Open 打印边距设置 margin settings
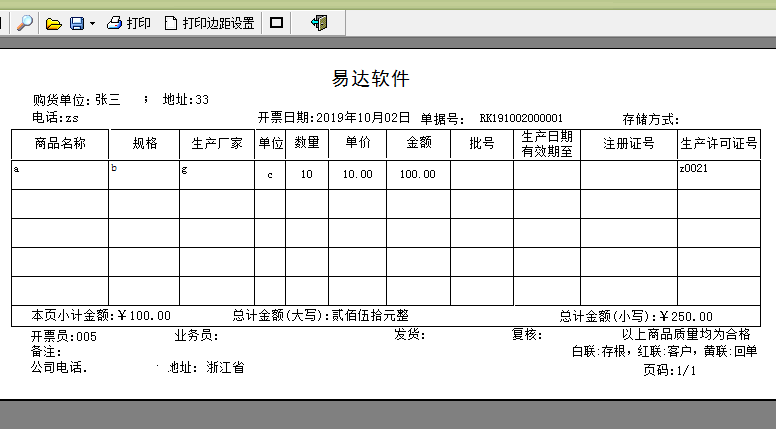This screenshot has width=776, height=429. tap(209, 23)
